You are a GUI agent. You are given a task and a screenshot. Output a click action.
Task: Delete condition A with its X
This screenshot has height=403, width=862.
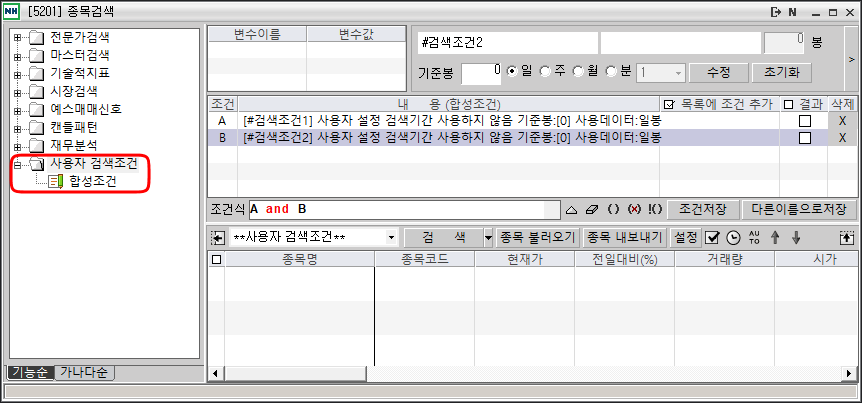pyautogui.click(x=842, y=122)
